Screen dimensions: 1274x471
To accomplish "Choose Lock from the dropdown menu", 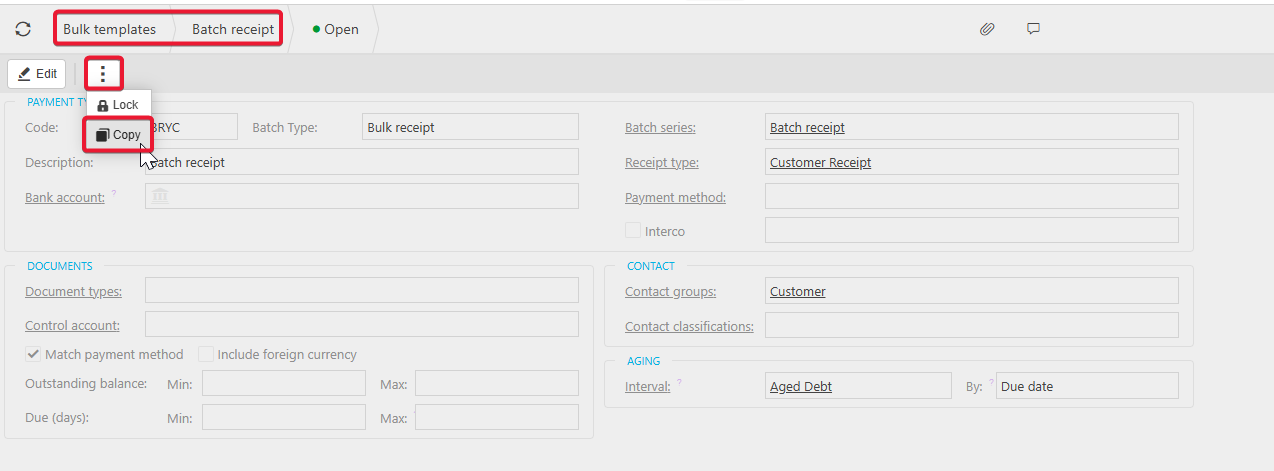I will [x=118, y=105].
